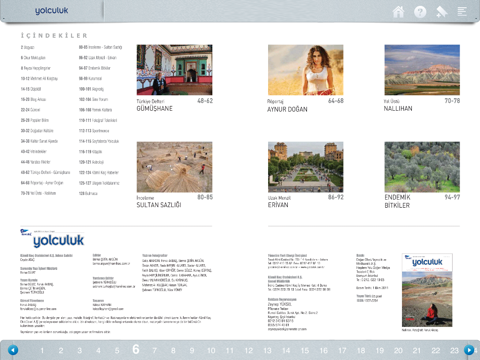Open the ENDEMİK BİTKİLER article title
The width and height of the screenshot is (480, 360).
[x=397, y=201]
